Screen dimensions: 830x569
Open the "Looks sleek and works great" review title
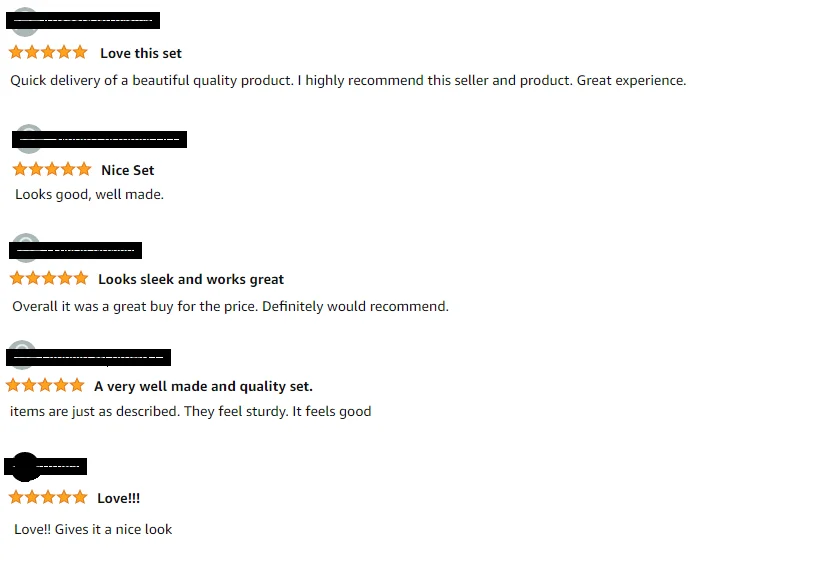pos(191,279)
